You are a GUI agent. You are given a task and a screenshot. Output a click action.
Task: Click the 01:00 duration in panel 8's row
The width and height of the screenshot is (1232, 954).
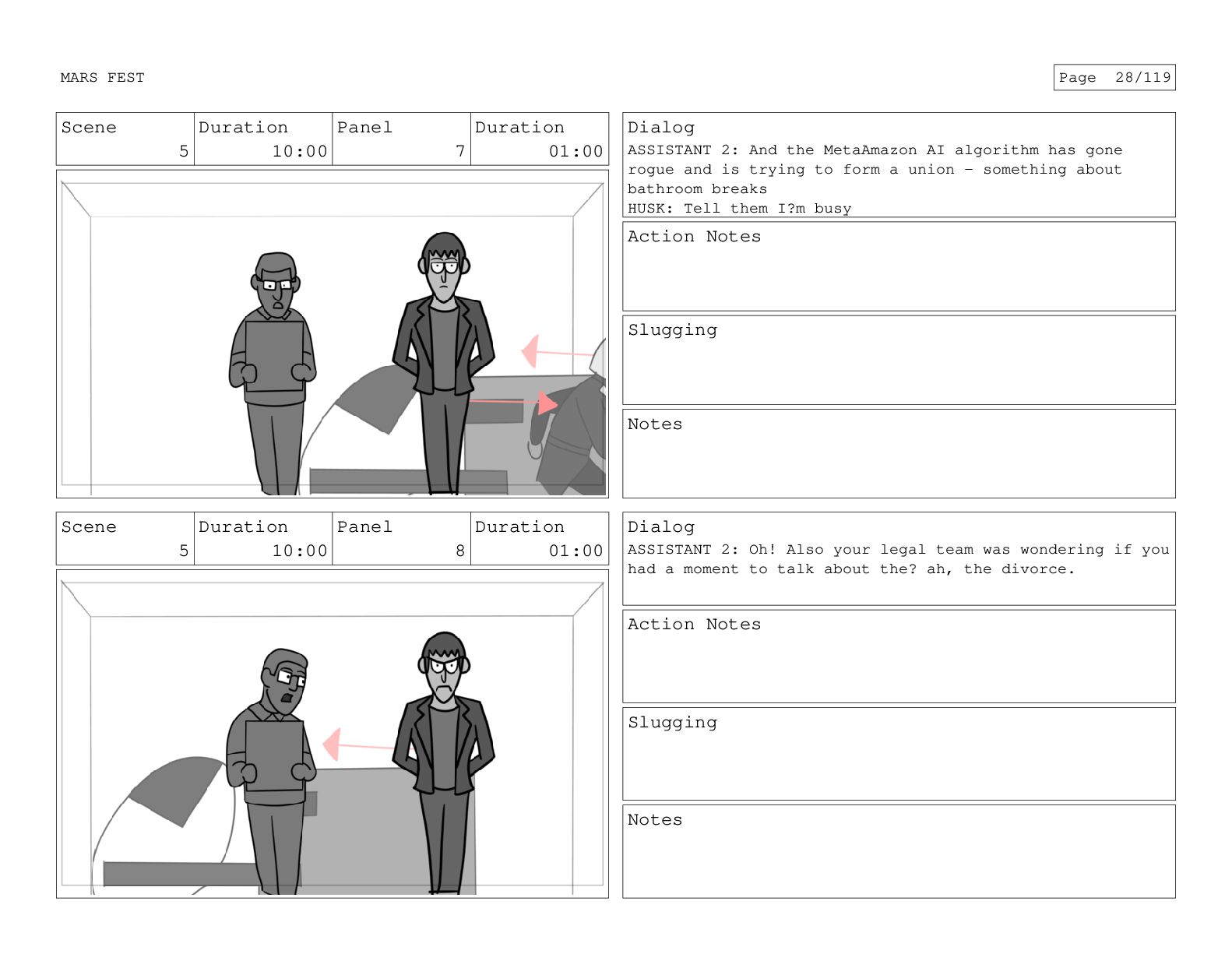(x=576, y=551)
